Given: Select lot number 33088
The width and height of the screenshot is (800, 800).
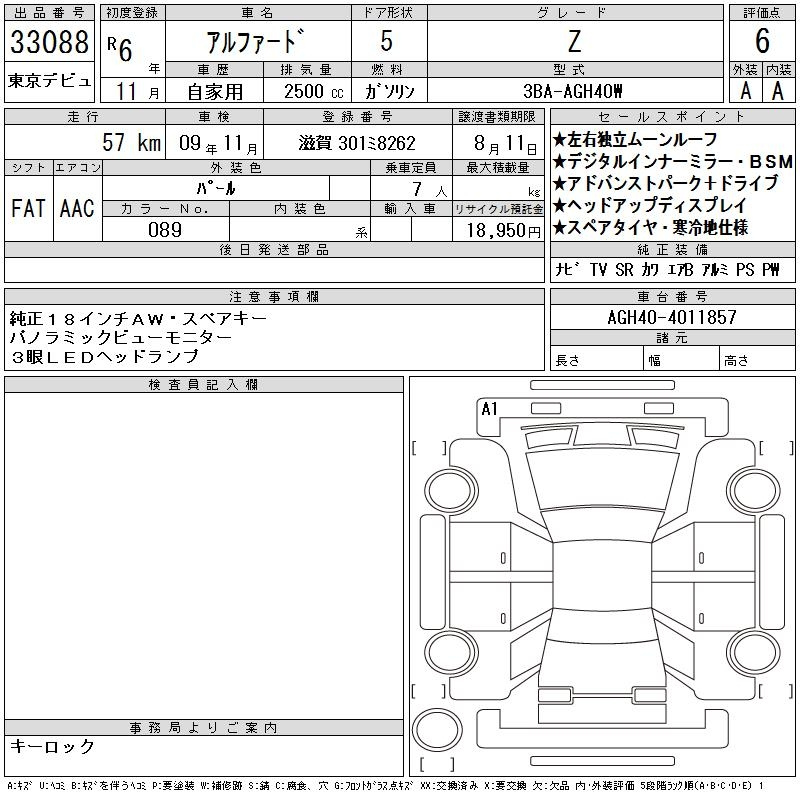Looking at the screenshot, I should tap(49, 42).
